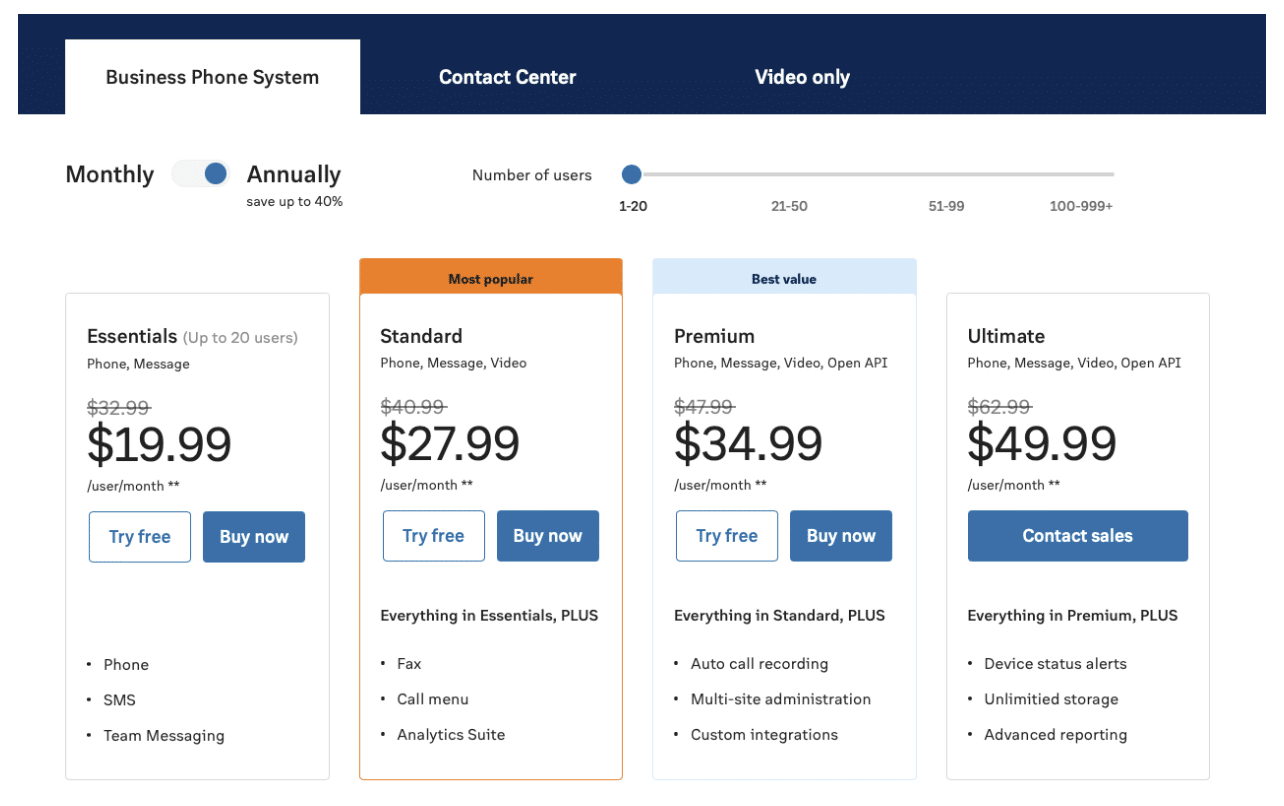Click Try free under Premium plan
1284x806 pixels.
click(x=727, y=536)
